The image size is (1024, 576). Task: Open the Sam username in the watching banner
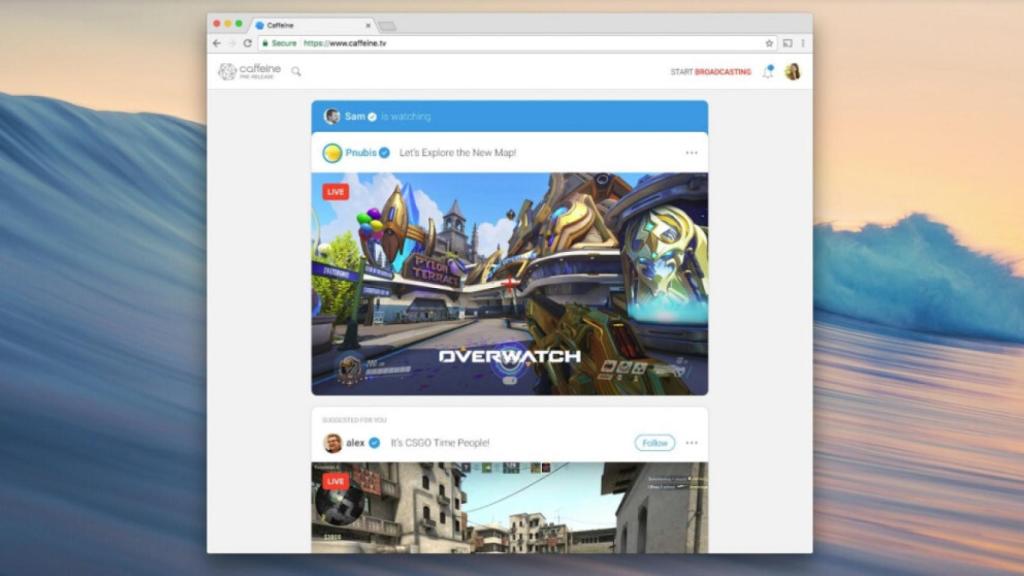click(x=355, y=117)
